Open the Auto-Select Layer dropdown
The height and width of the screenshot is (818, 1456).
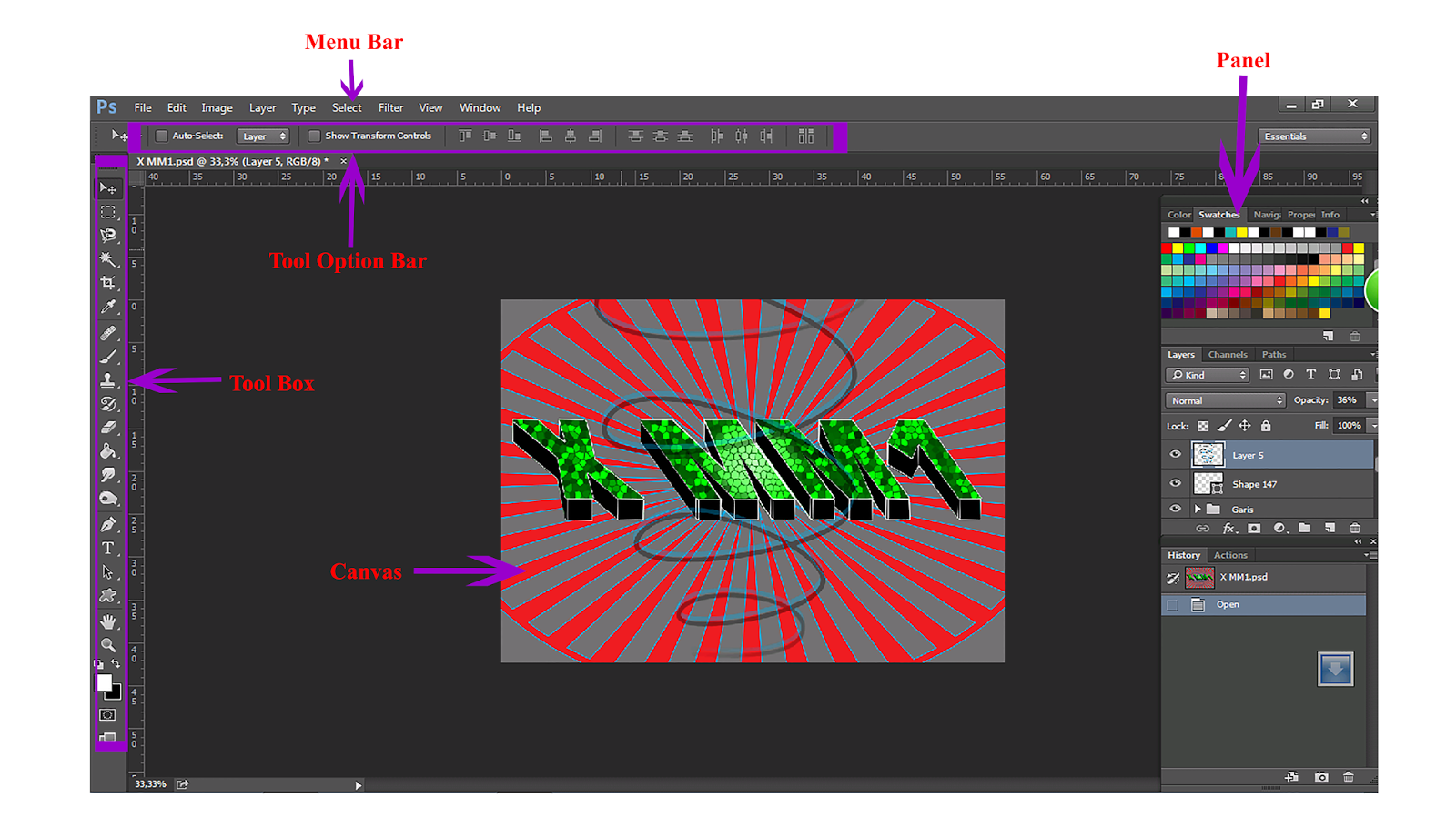click(263, 136)
